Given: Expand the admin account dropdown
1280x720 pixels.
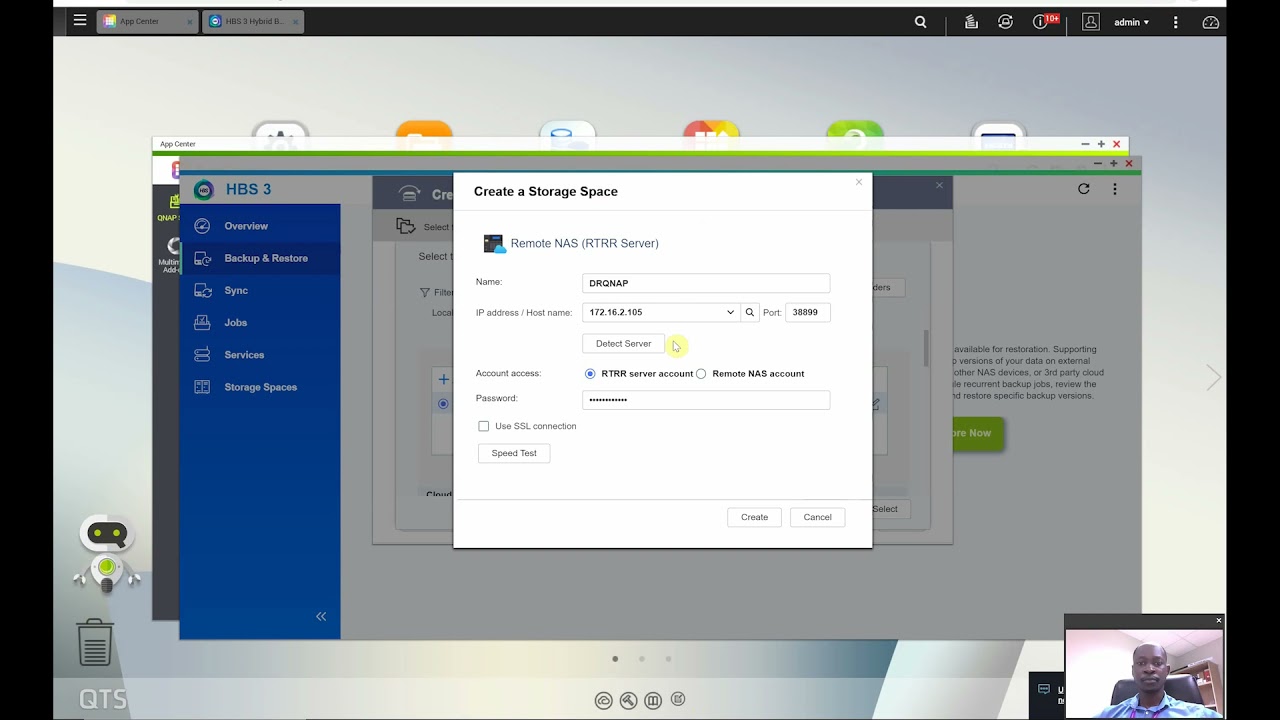Looking at the screenshot, I should coord(1132,22).
